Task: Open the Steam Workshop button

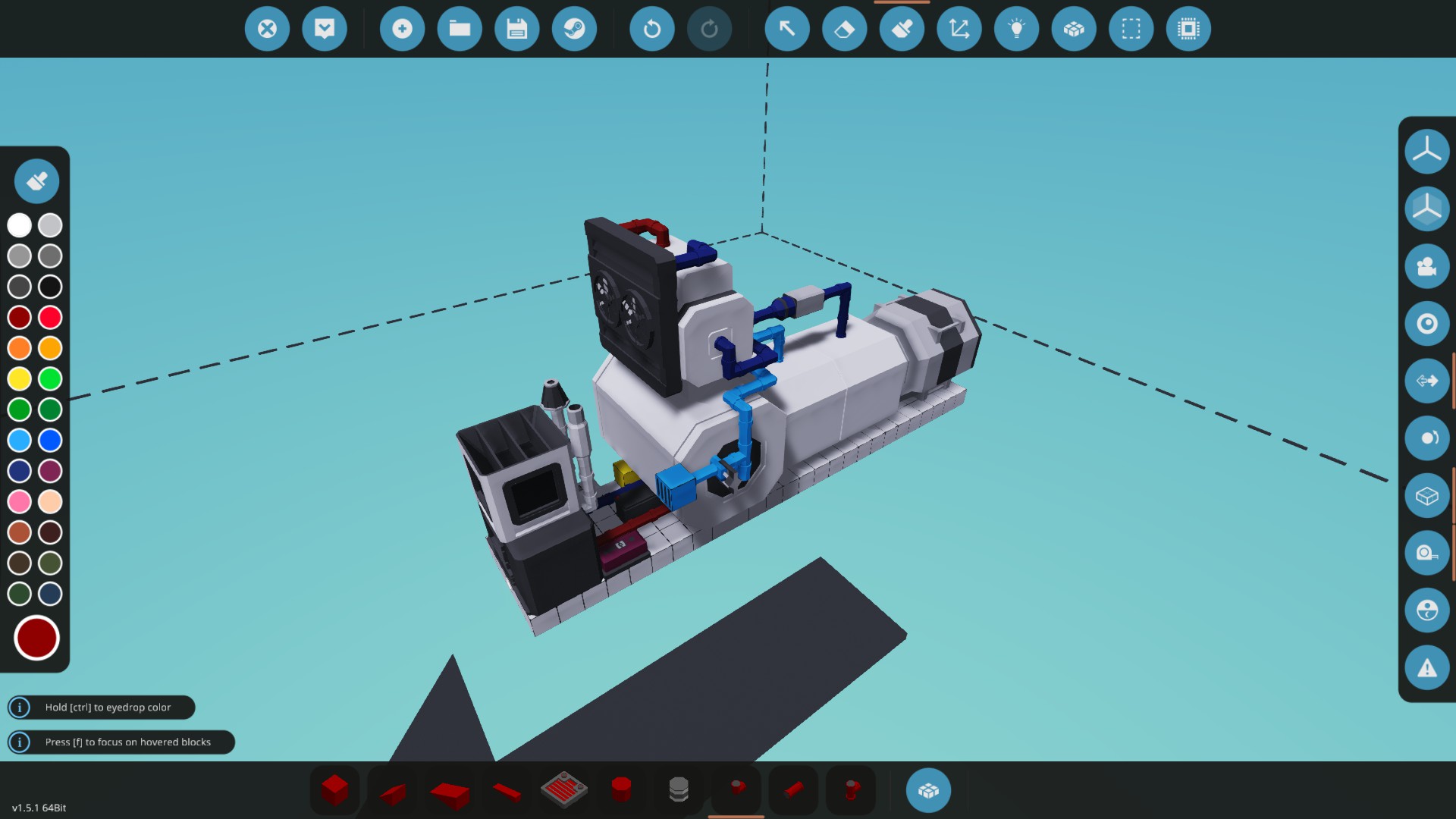Action: (x=574, y=29)
